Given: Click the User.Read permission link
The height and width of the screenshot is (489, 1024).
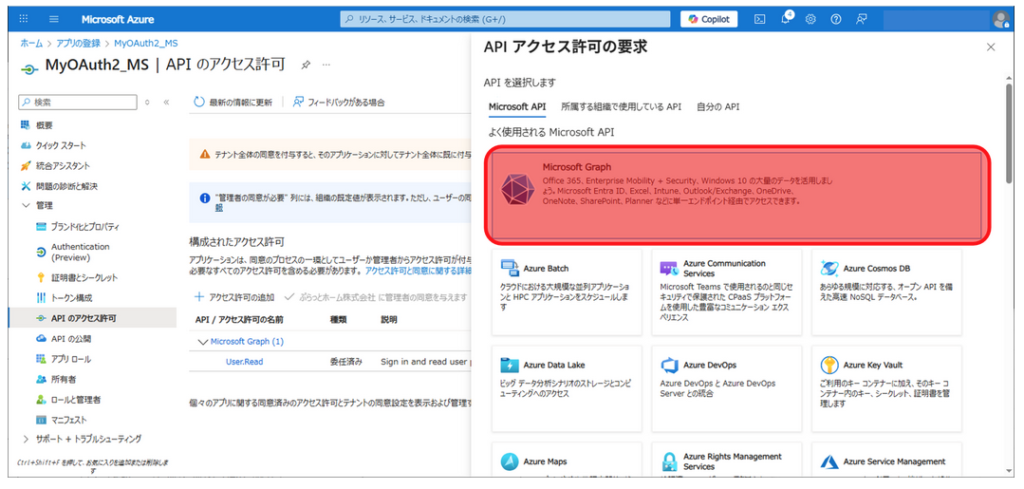Looking at the screenshot, I should point(244,361).
